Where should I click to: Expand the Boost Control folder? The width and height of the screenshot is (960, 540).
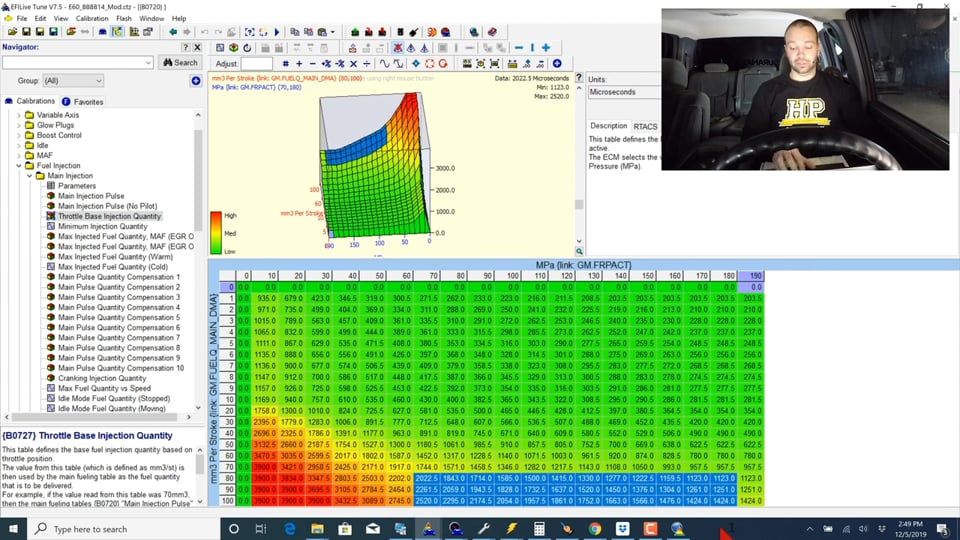[x=18, y=135]
